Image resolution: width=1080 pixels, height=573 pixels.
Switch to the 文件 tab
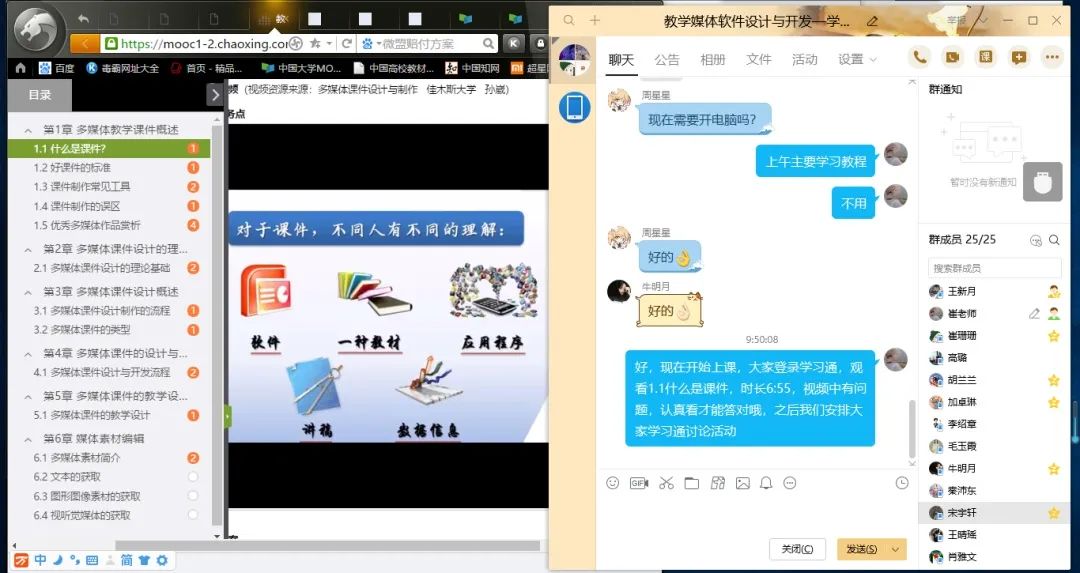pyautogui.click(x=759, y=60)
